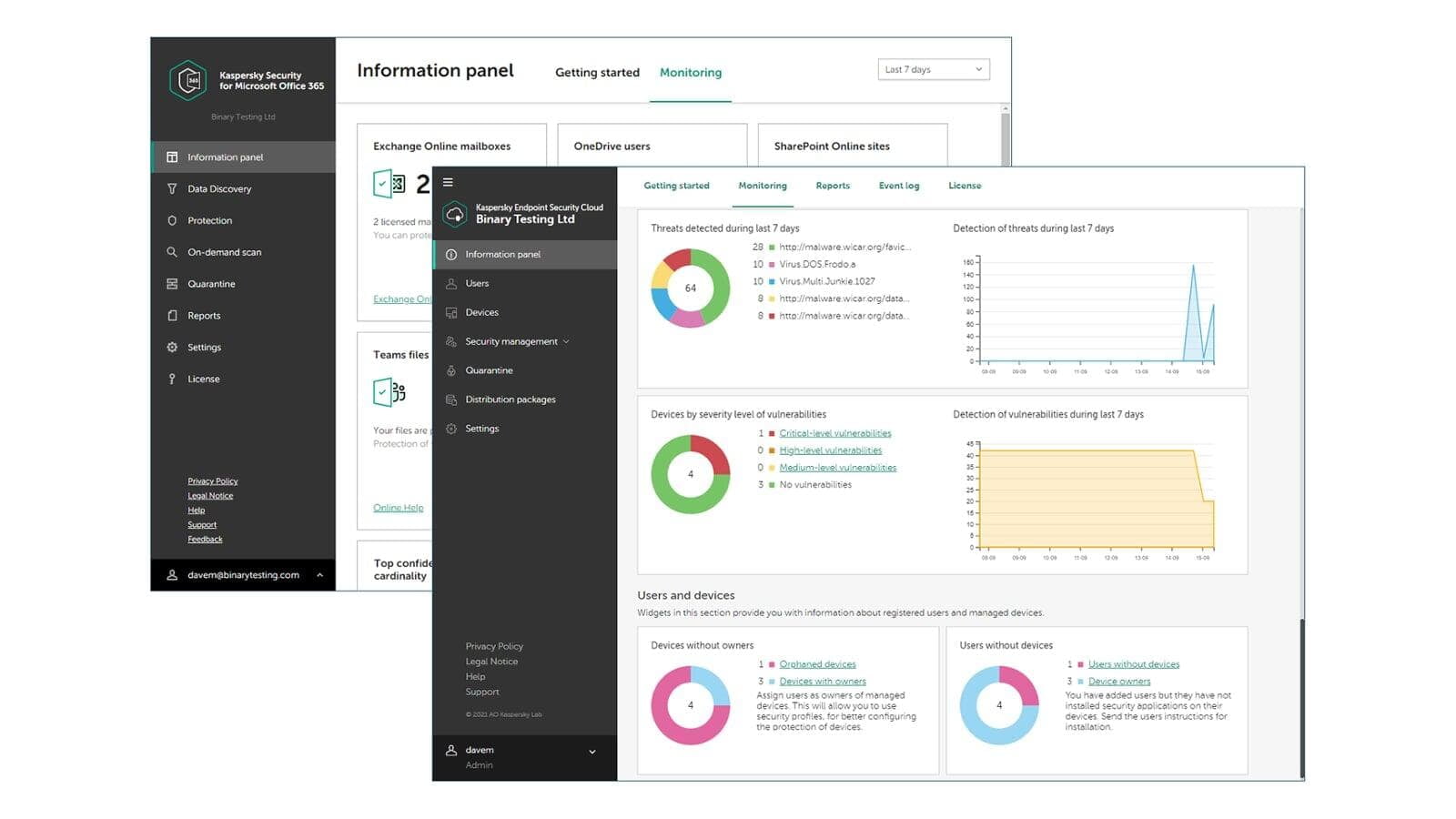Screen dimensions: 1456x819
Task: Open Privacy Policy in Endpoint Cloud sidebar
Action: [x=494, y=647]
